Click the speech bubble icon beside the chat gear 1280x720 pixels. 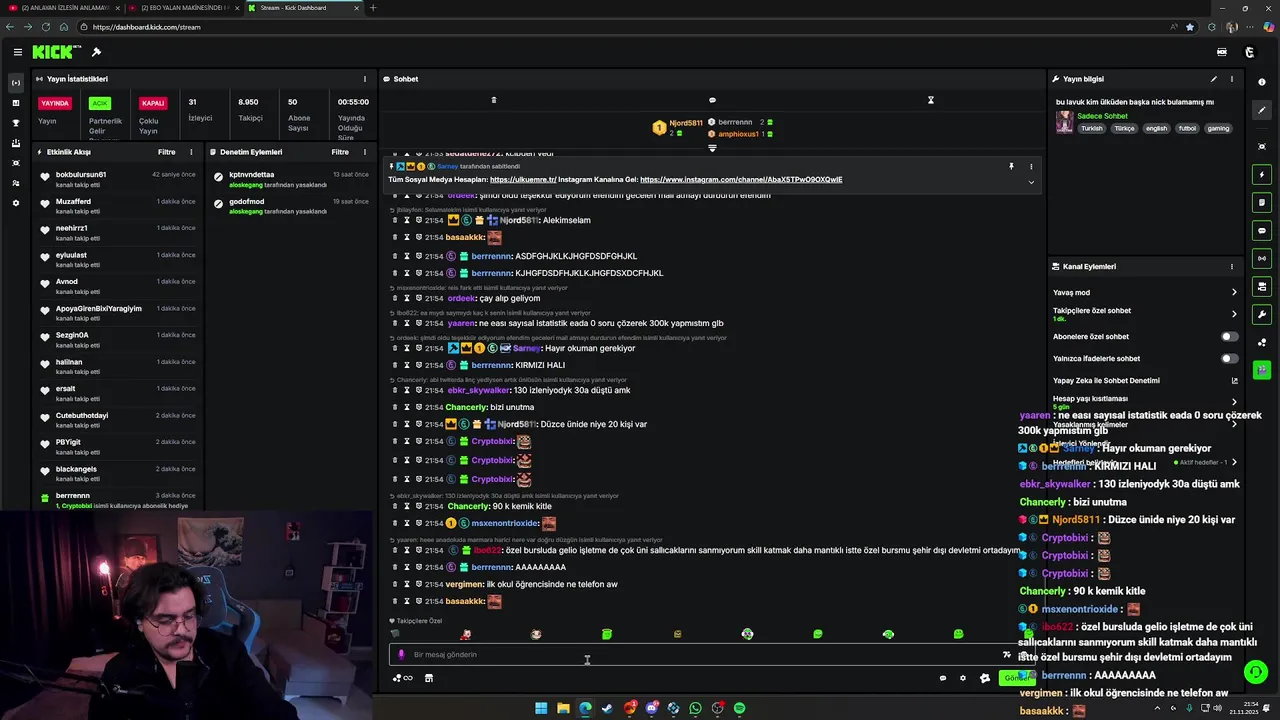coord(942,678)
